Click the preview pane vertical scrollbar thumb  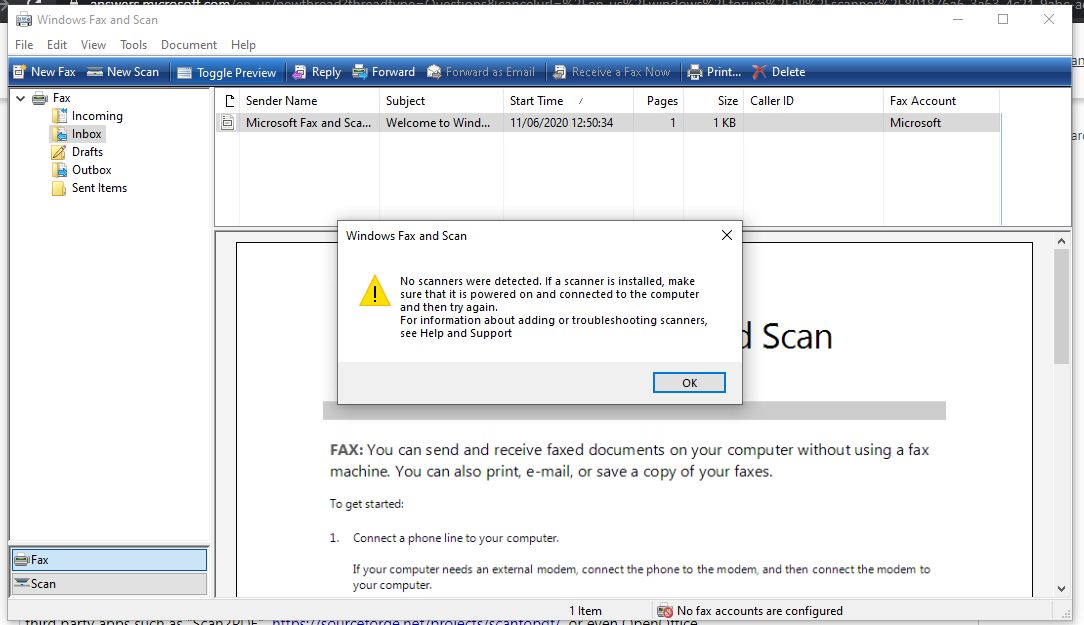click(x=1061, y=306)
